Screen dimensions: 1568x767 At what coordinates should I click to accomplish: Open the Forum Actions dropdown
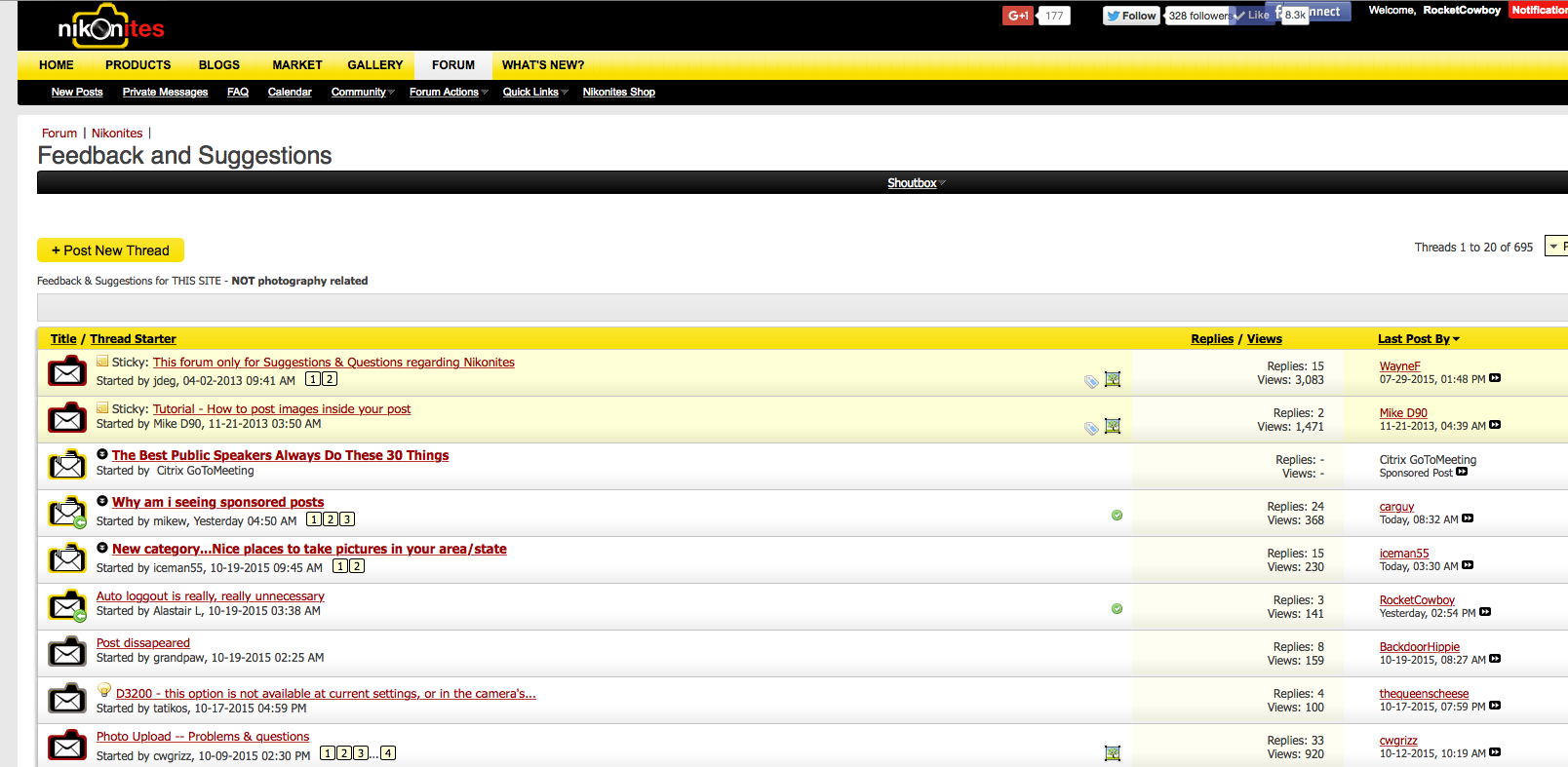tap(448, 93)
